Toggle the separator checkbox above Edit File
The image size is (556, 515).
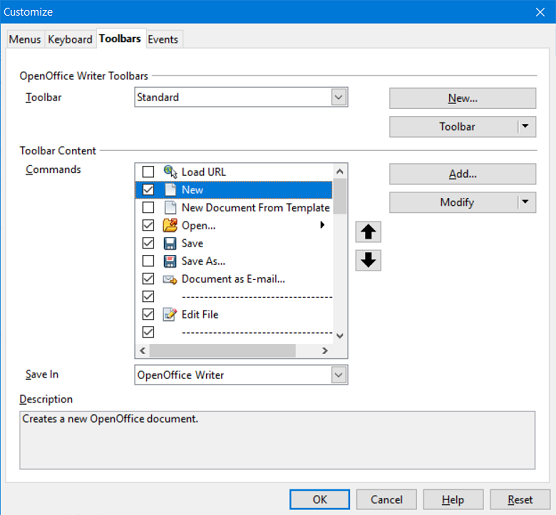coord(148,297)
